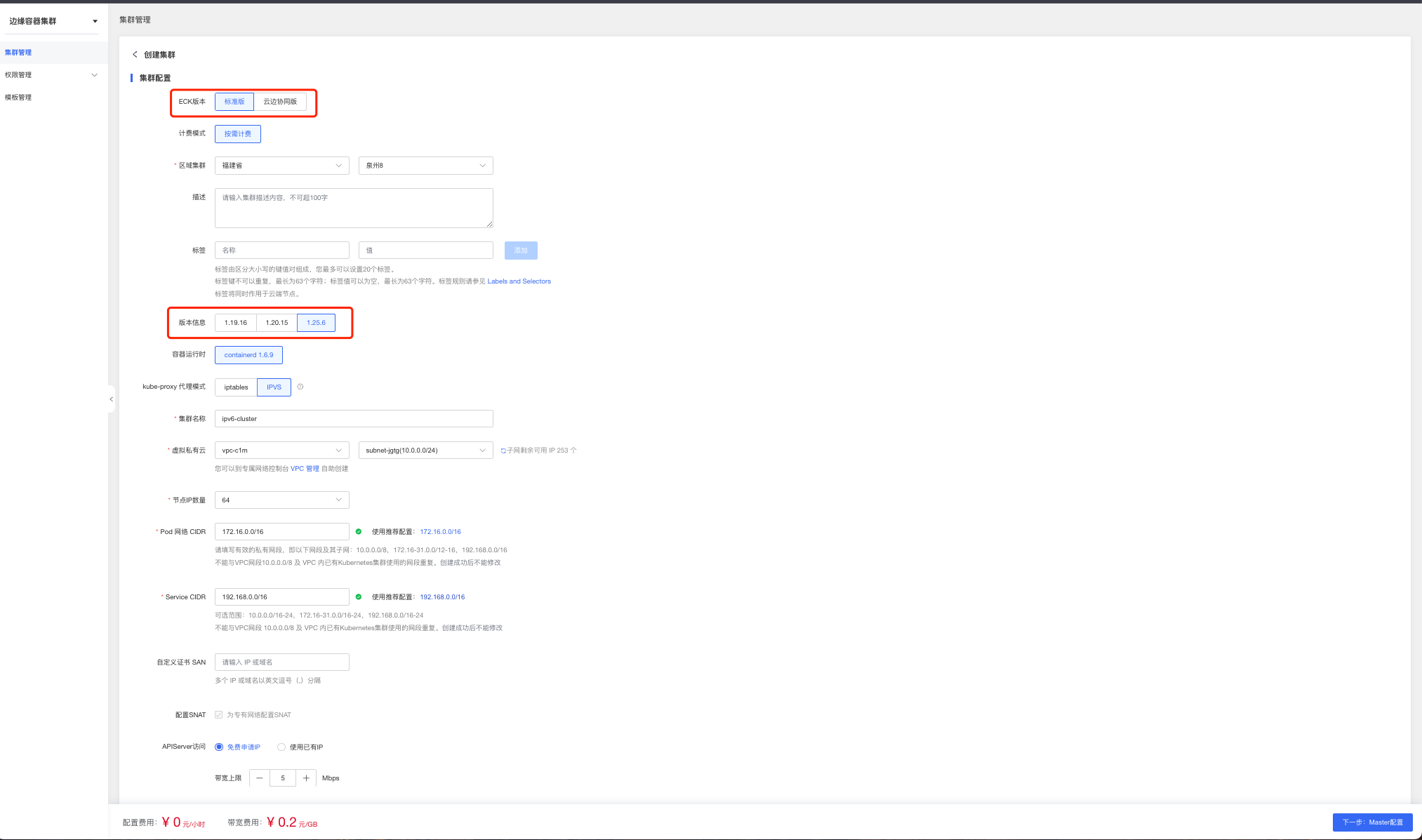The width and height of the screenshot is (1422, 840).
Task: Open the 边缘容器集群 product dropdown
Action: pos(53,21)
